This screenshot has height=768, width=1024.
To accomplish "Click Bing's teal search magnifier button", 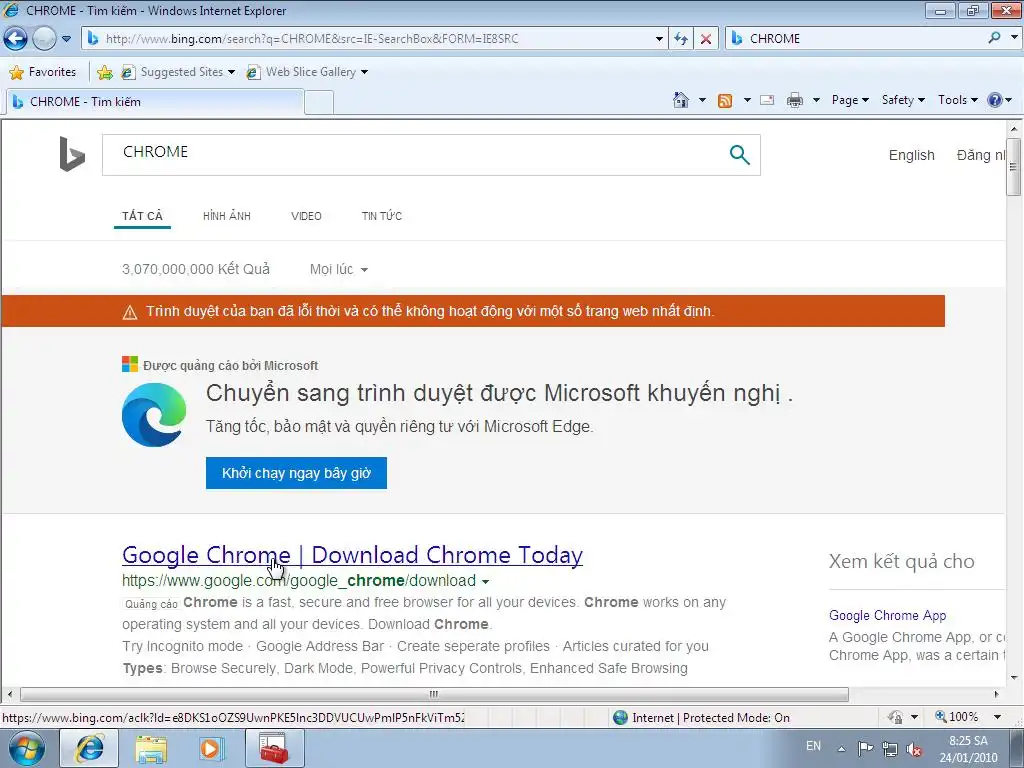I will 739,155.
